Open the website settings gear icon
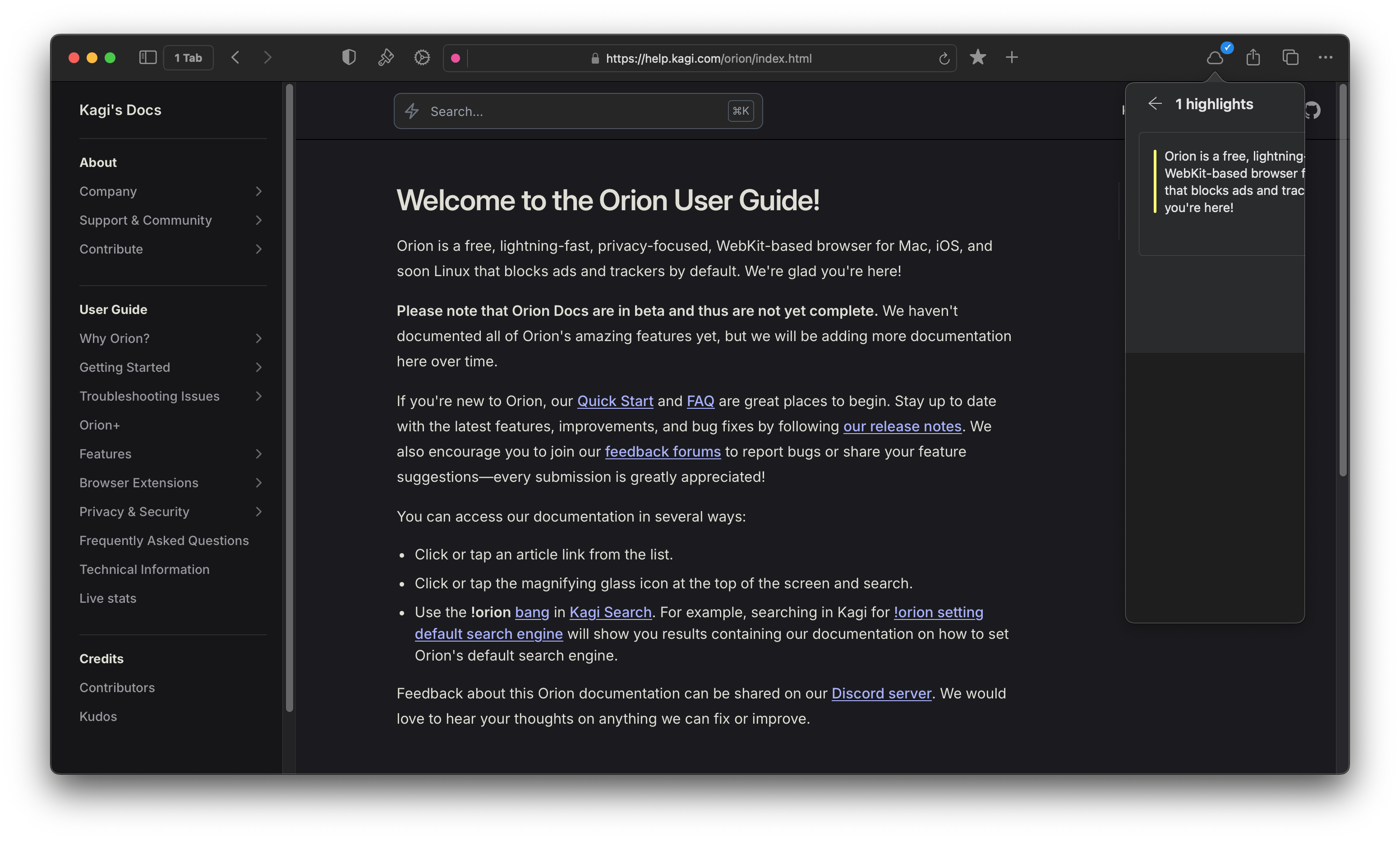The width and height of the screenshot is (1400, 841). (422, 57)
